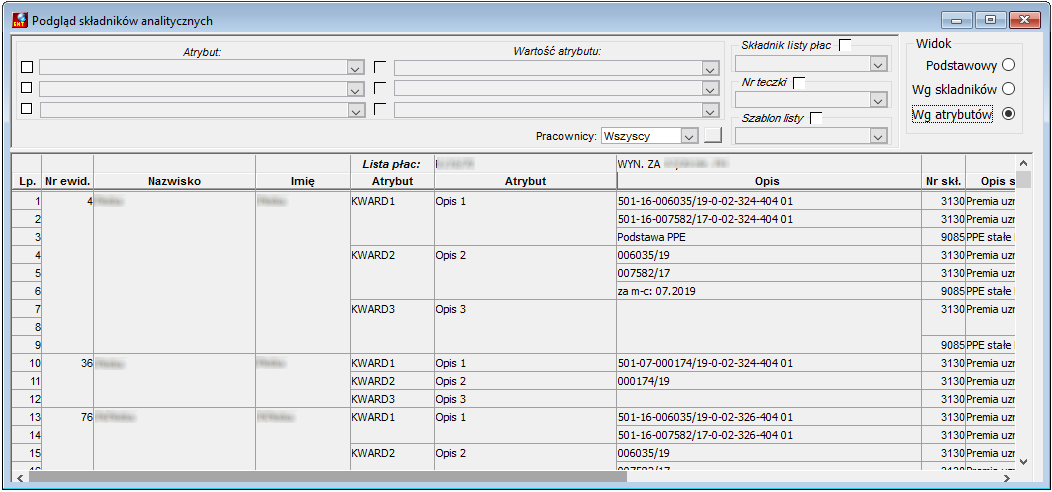Click the application icon in title bar
This screenshot has width=1052, height=492.
(19, 20)
